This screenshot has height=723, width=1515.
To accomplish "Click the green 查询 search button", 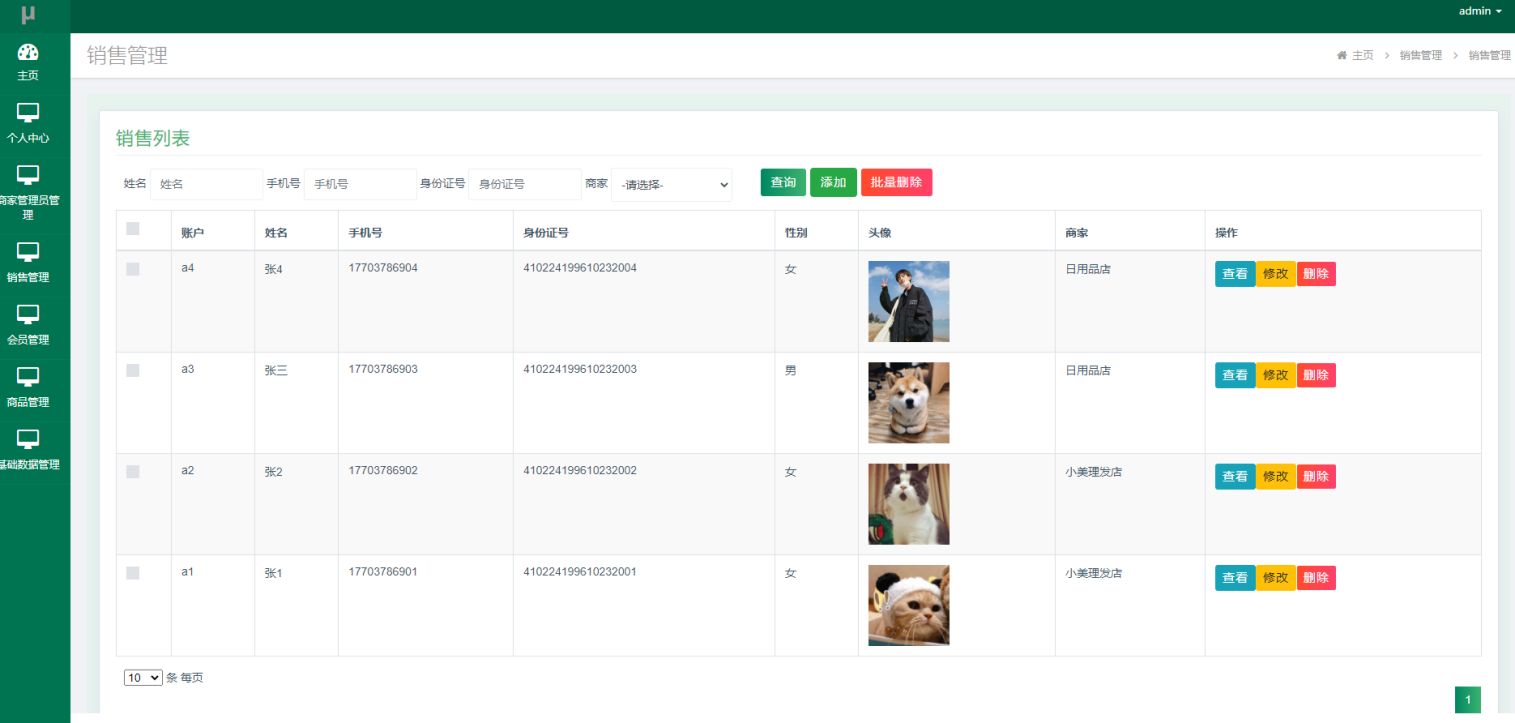I will pyautogui.click(x=783, y=182).
